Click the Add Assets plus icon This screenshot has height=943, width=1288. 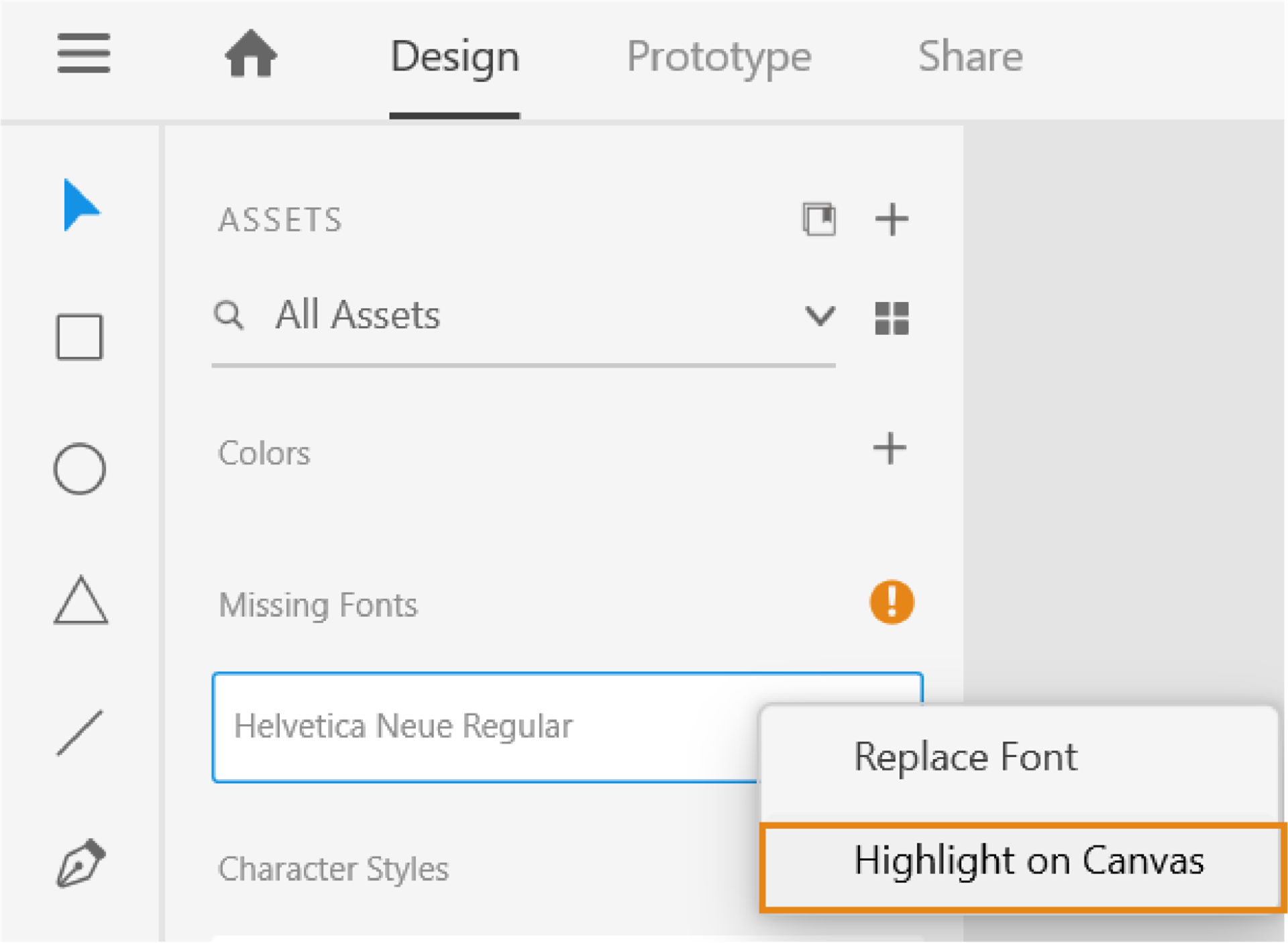coord(892,218)
